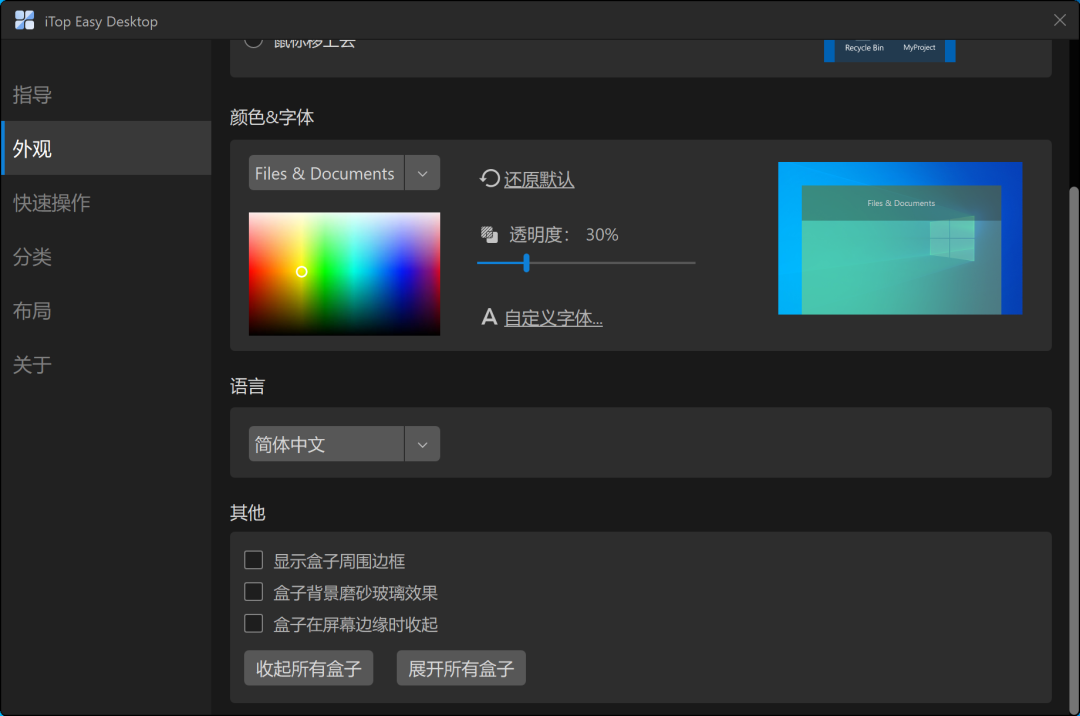Check 盒子在屏幕边缘时收起 option
The image size is (1080, 716).
[253, 624]
